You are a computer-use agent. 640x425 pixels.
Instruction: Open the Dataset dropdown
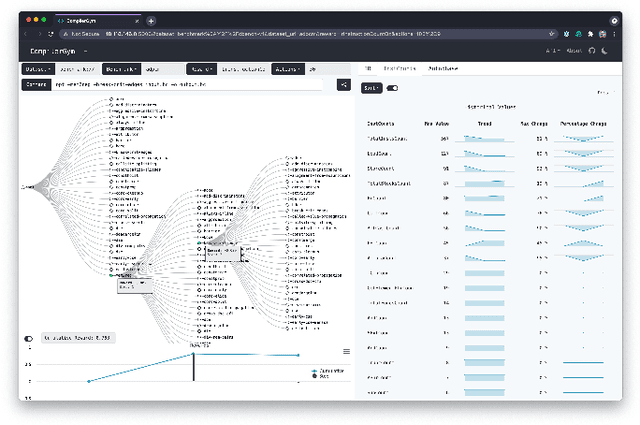[39, 69]
